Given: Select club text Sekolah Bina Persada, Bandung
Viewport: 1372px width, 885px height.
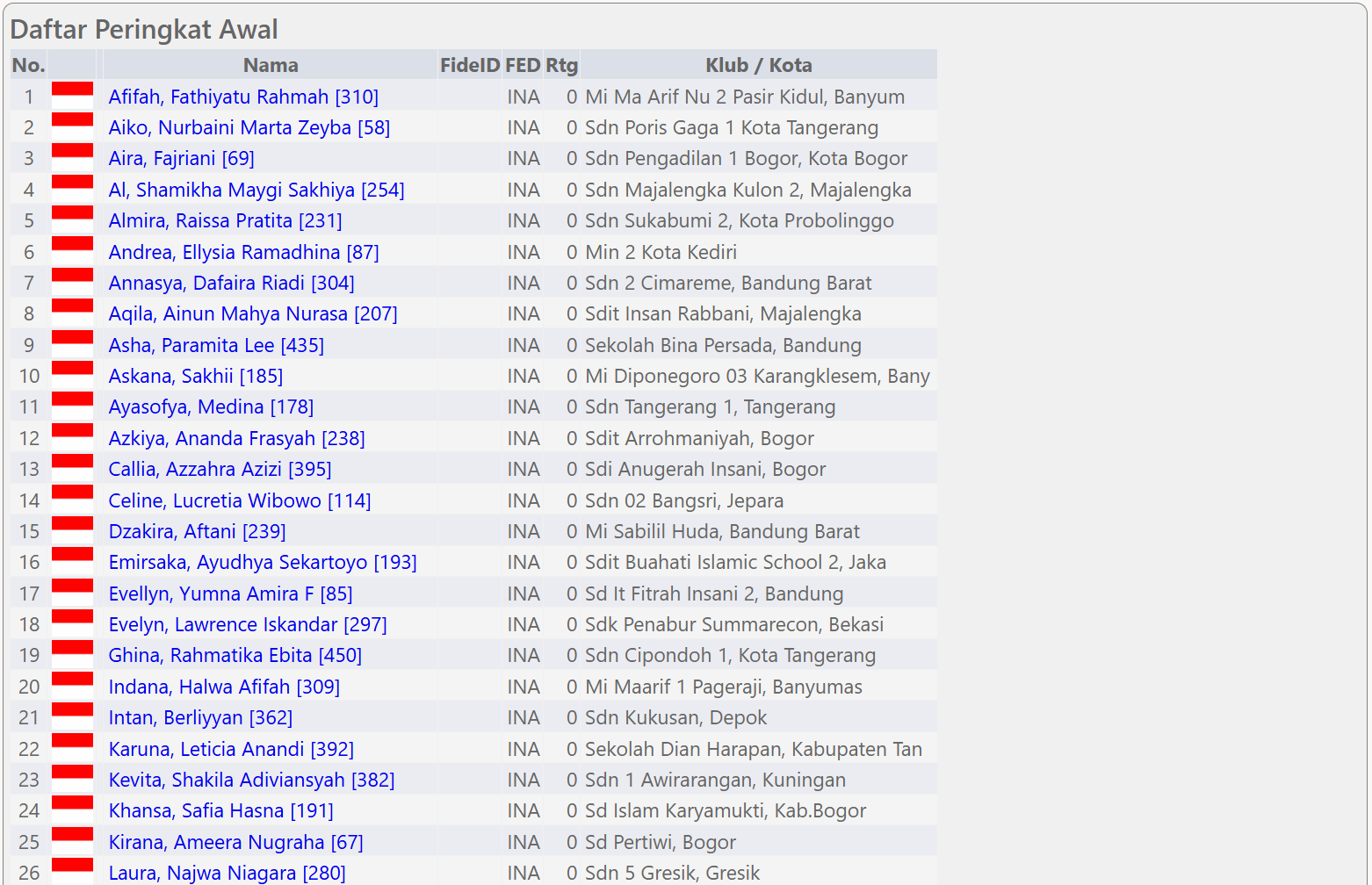Looking at the screenshot, I should (724, 345).
